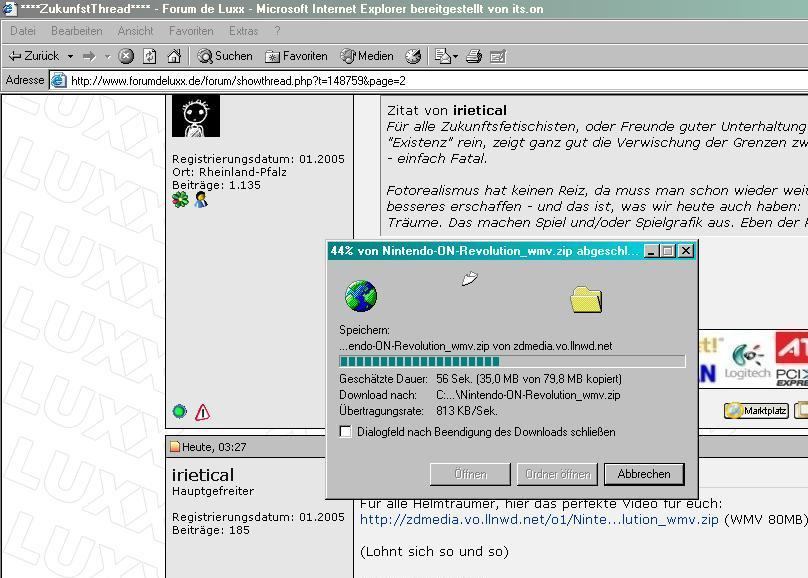Click the 813 KB/Sek. transfer rate value
Screen dimensions: 808x578
pos(466,411)
